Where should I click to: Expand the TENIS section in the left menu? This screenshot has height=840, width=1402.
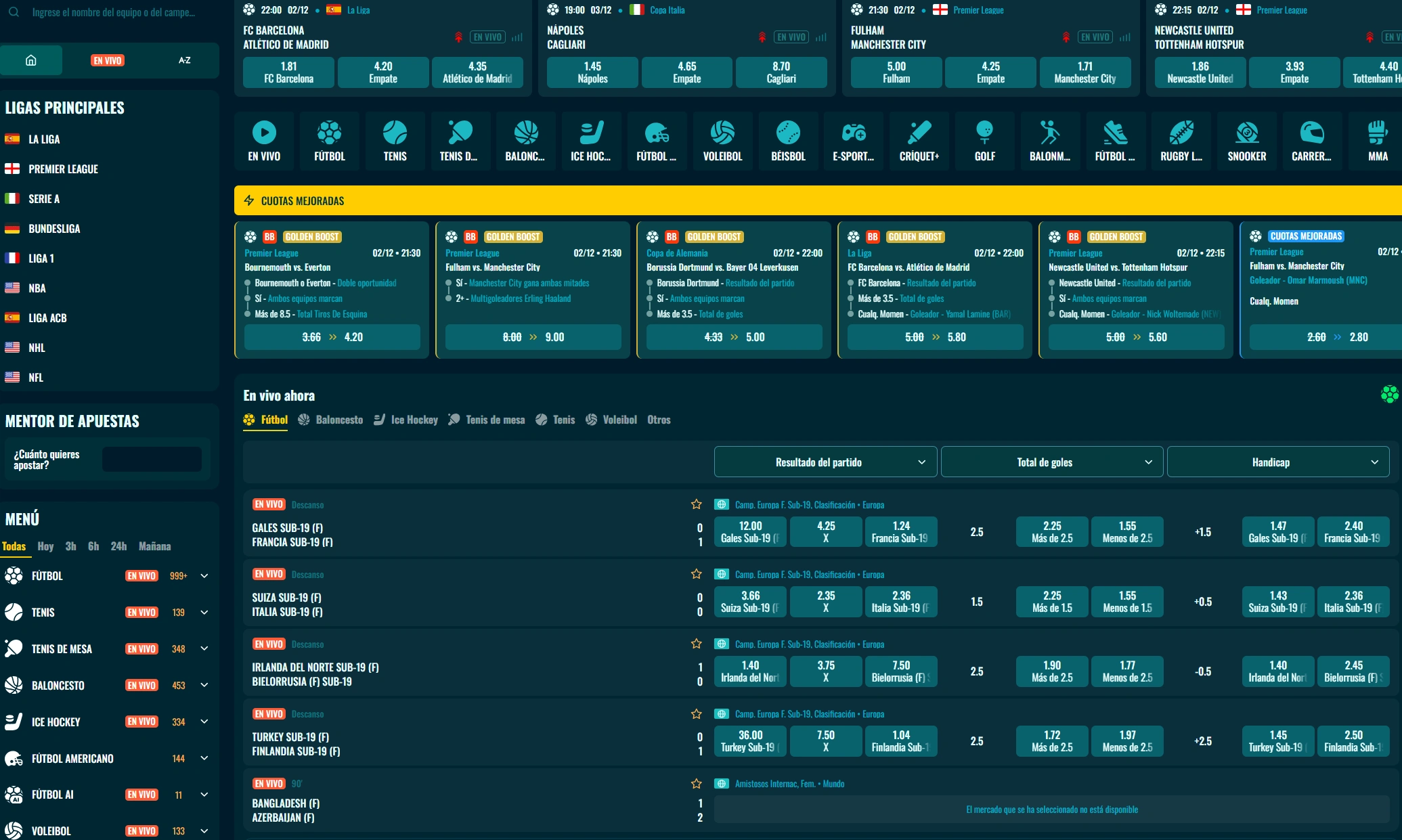(x=204, y=612)
